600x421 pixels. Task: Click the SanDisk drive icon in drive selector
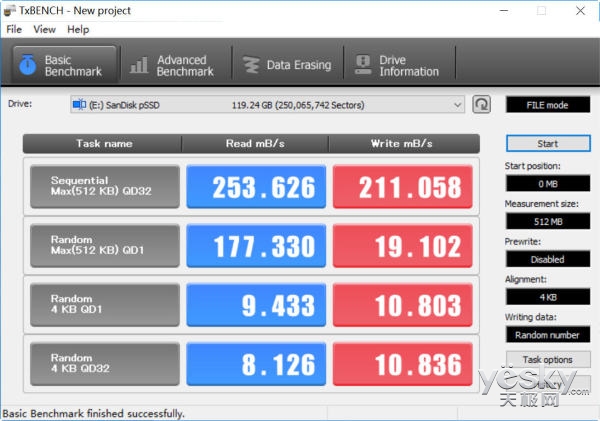click(80, 104)
